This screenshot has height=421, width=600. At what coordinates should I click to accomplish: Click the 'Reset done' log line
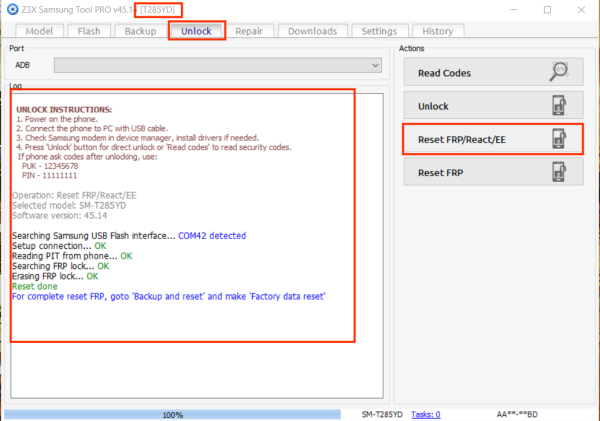35,286
